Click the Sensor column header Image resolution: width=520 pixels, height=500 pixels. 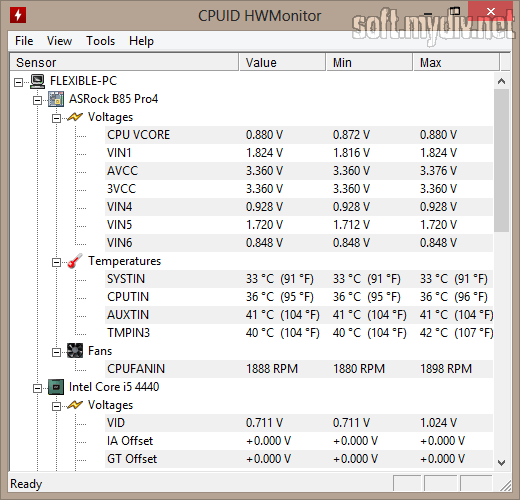point(124,62)
